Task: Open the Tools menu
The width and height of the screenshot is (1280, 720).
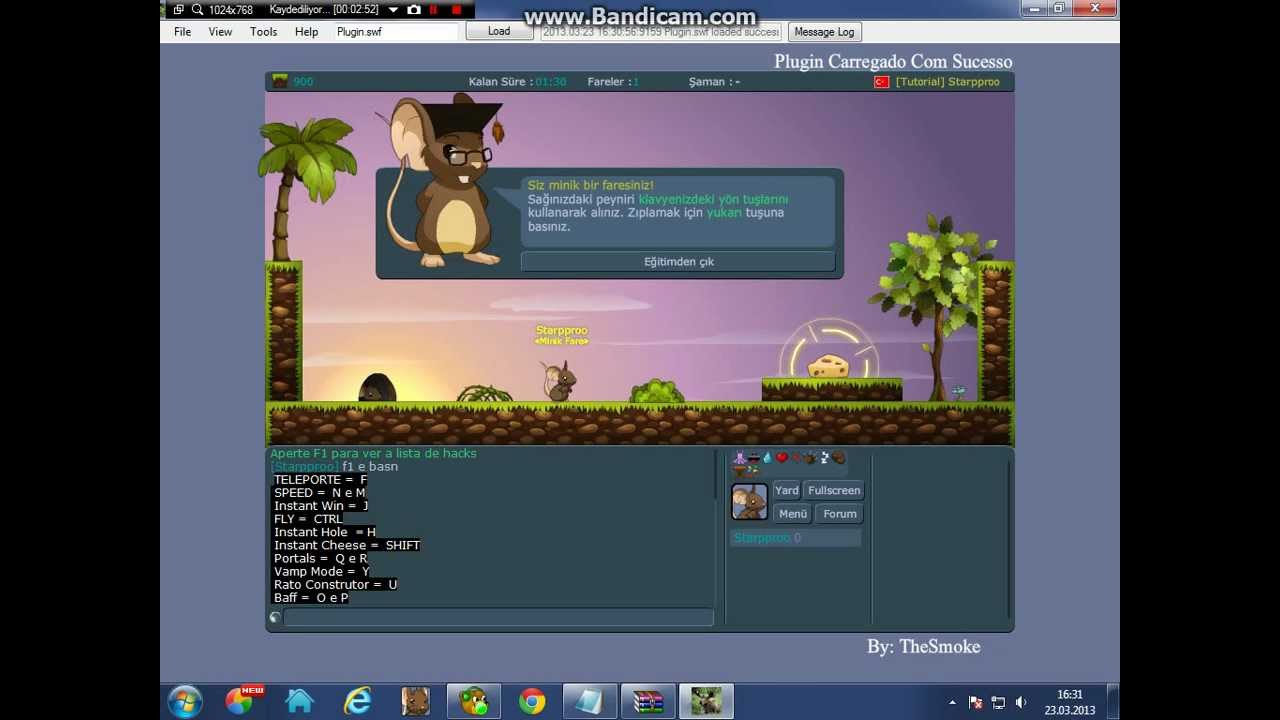Action: click(264, 32)
